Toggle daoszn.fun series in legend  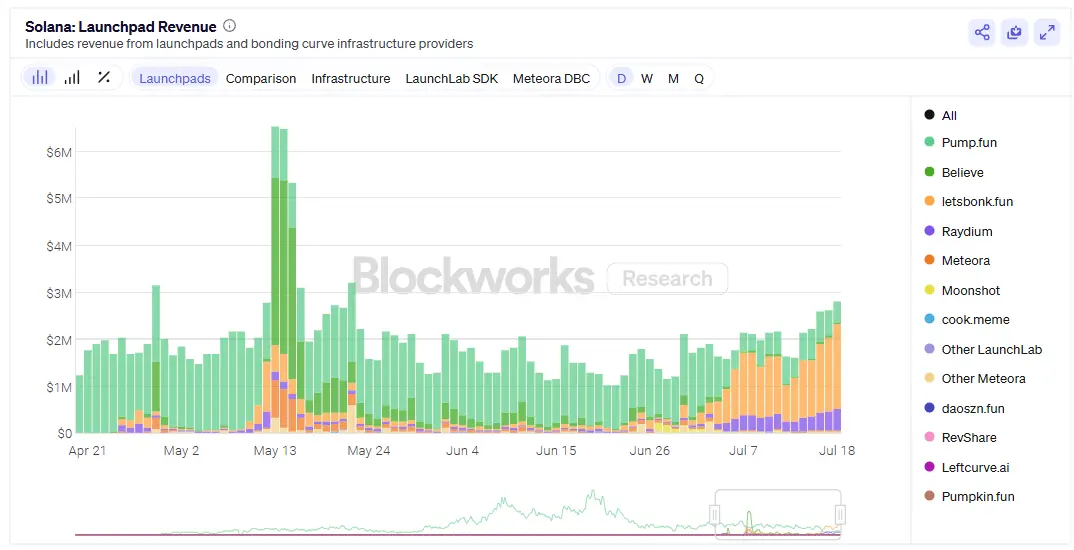click(964, 408)
